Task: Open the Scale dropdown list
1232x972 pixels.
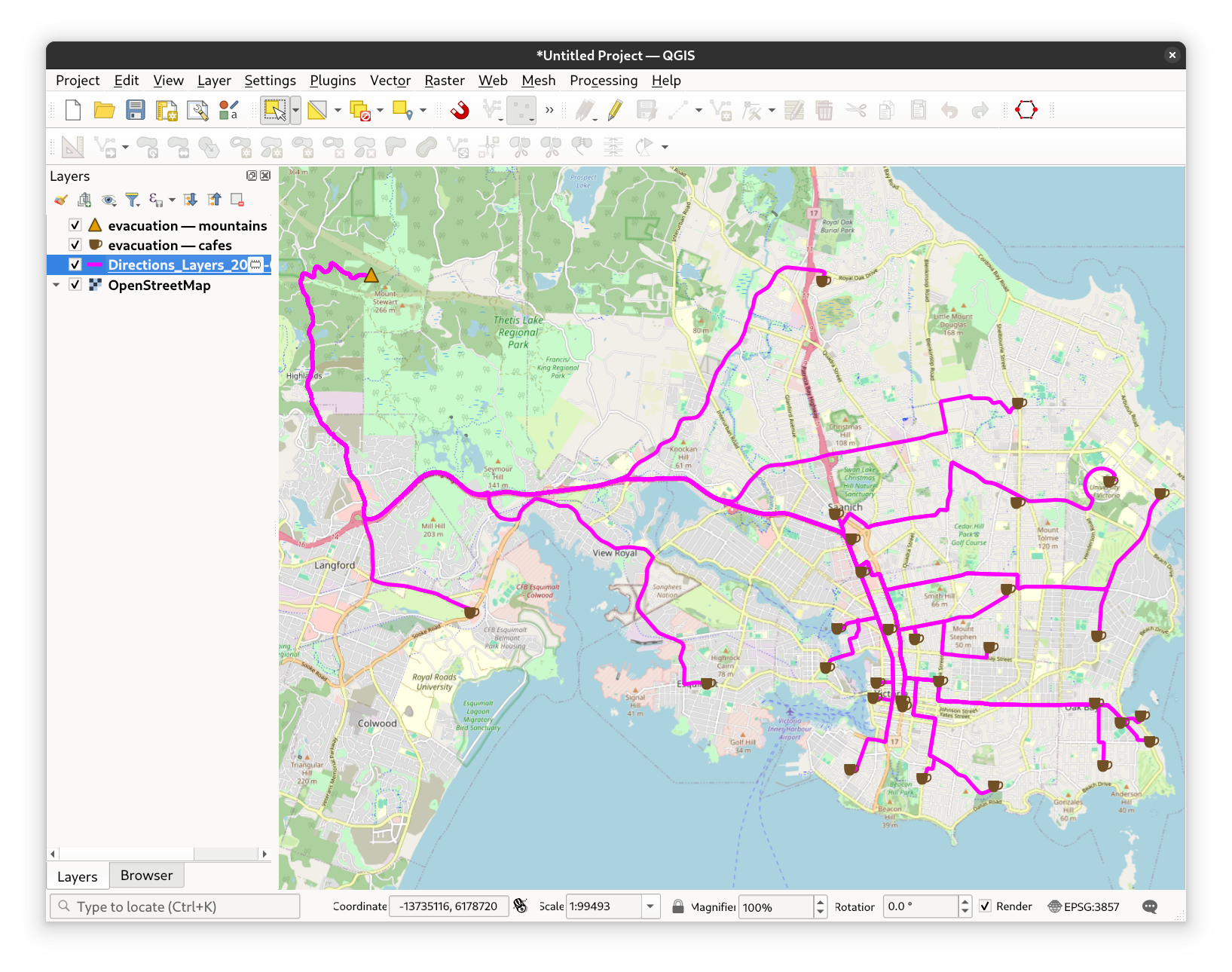Action: 650,906
